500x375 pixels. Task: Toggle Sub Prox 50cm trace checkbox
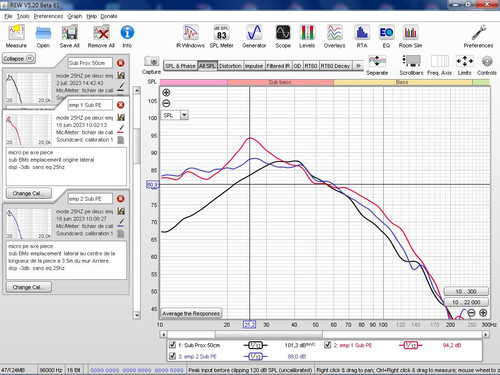point(172,345)
